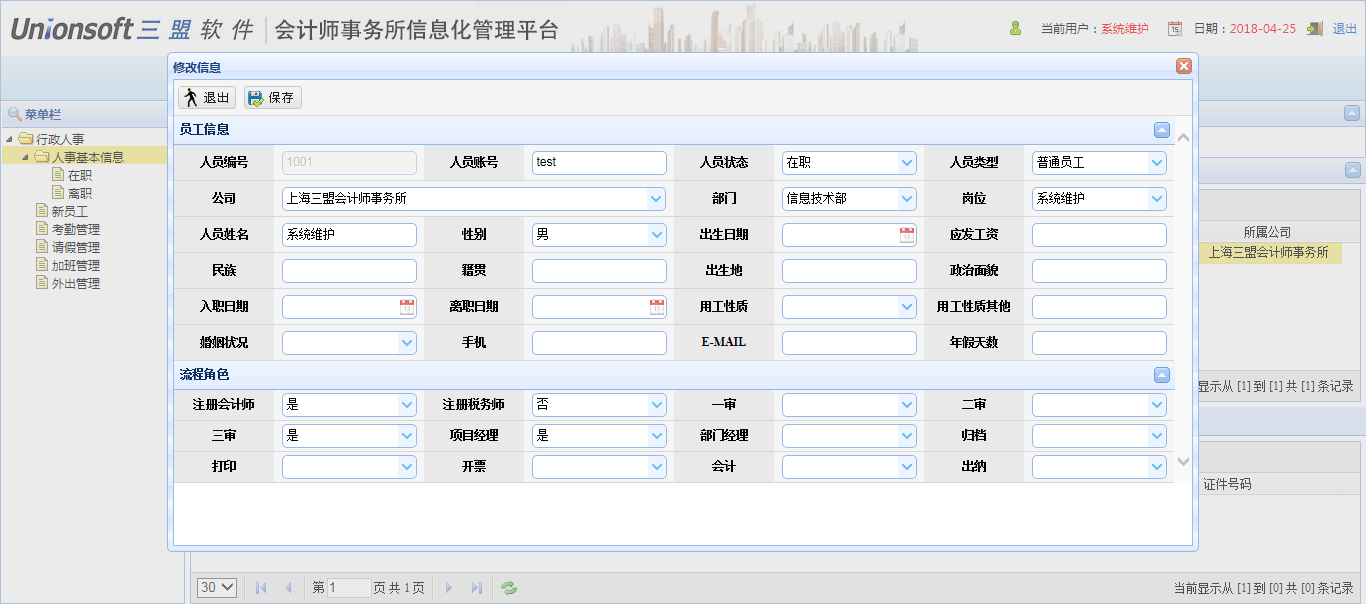1366x604 pixels.
Task: Select 考勤管理 in the menu tree
Action: (x=75, y=229)
